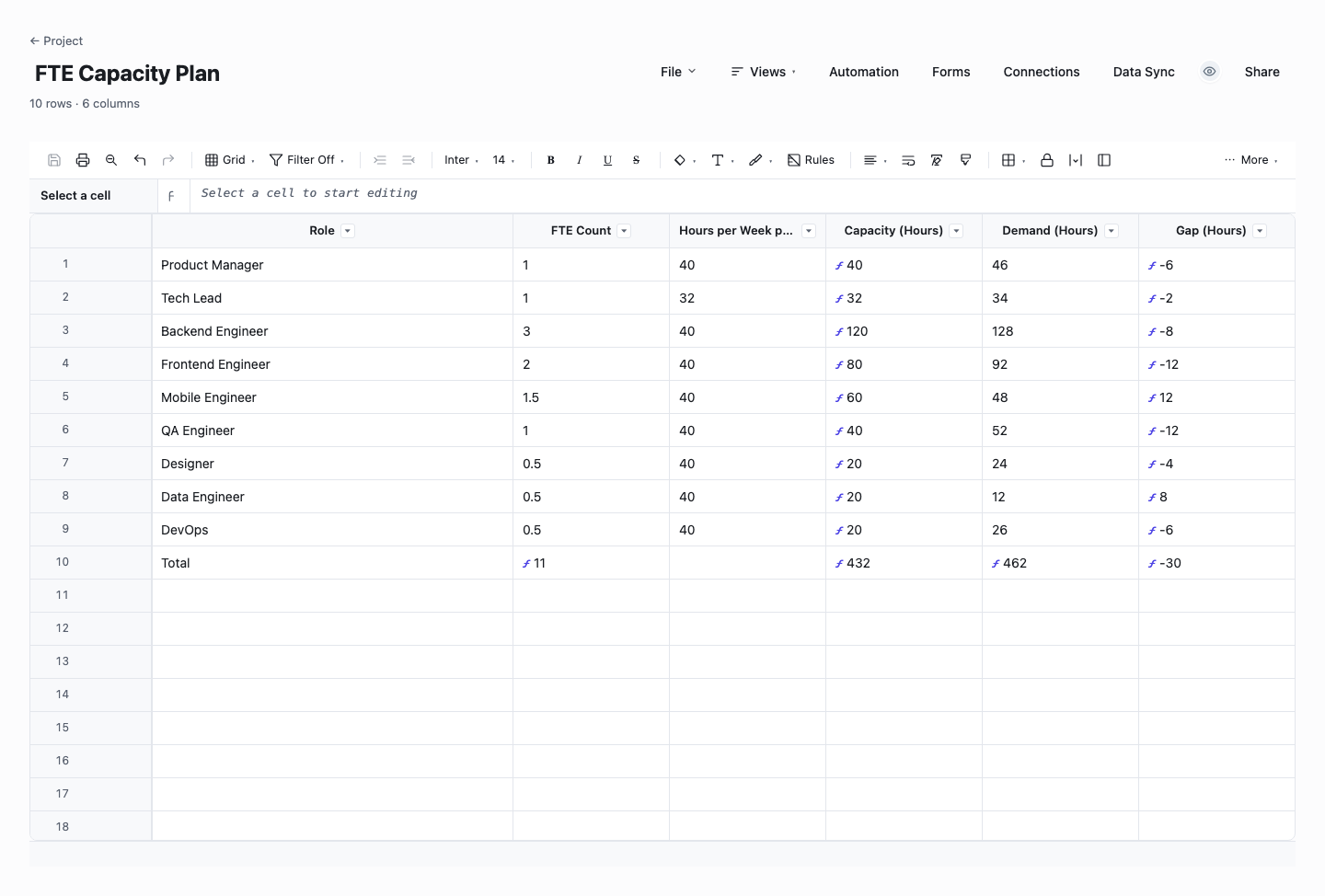Screen dimensions: 1325x896
Task: Print the sheet using the printer icon
Action: coord(83,160)
